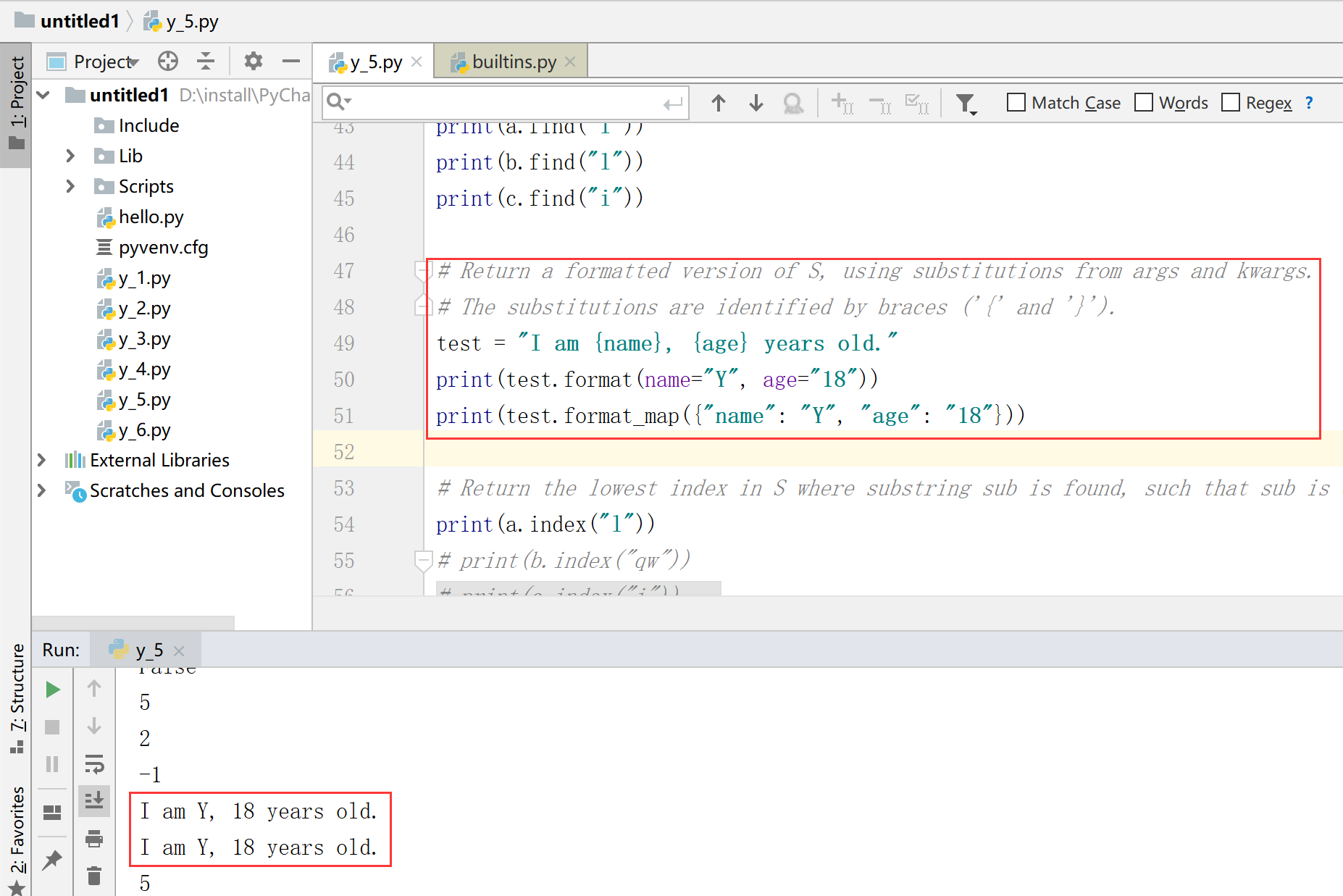The image size is (1343, 896).
Task: Open y_6.py in project tree
Action: click(x=134, y=430)
